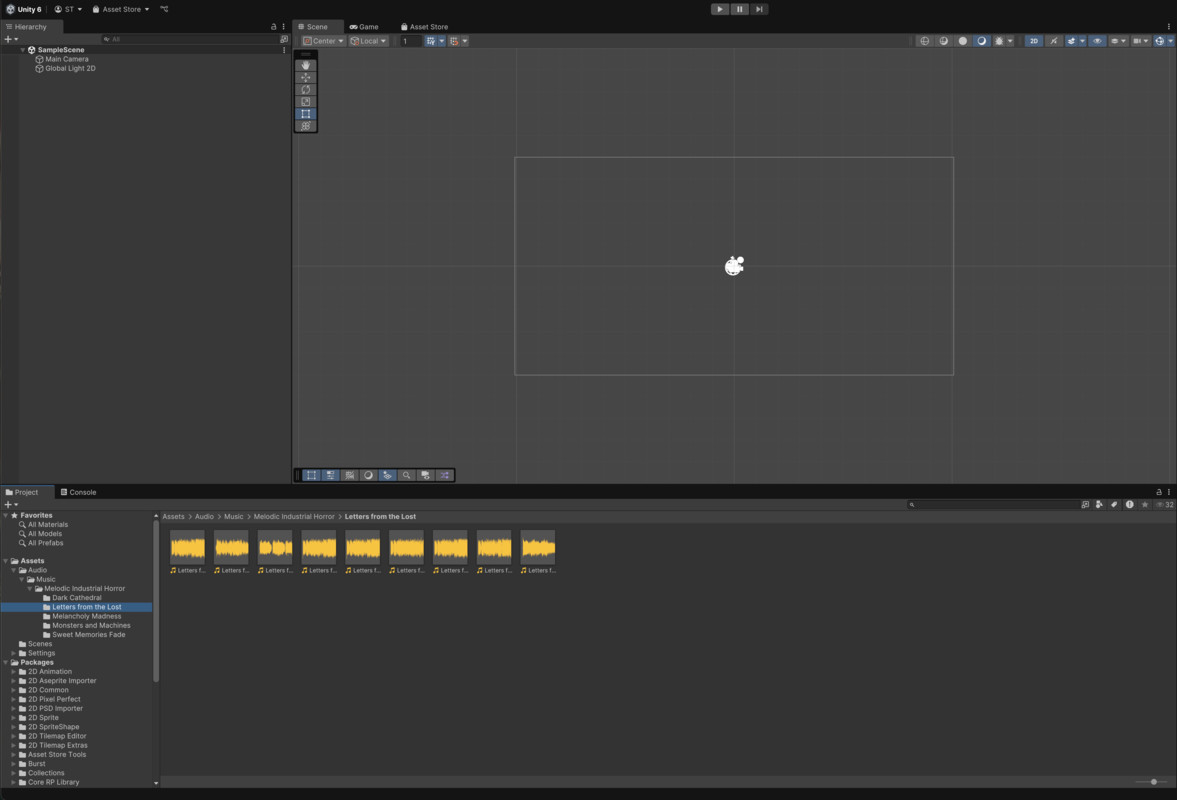Open the ST account dropdown
The image size is (1177, 800).
coord(68,9)
